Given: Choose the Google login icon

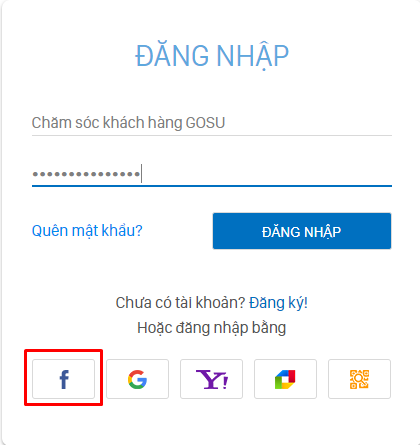Looking at the screenshot, I should coord(137,379).
